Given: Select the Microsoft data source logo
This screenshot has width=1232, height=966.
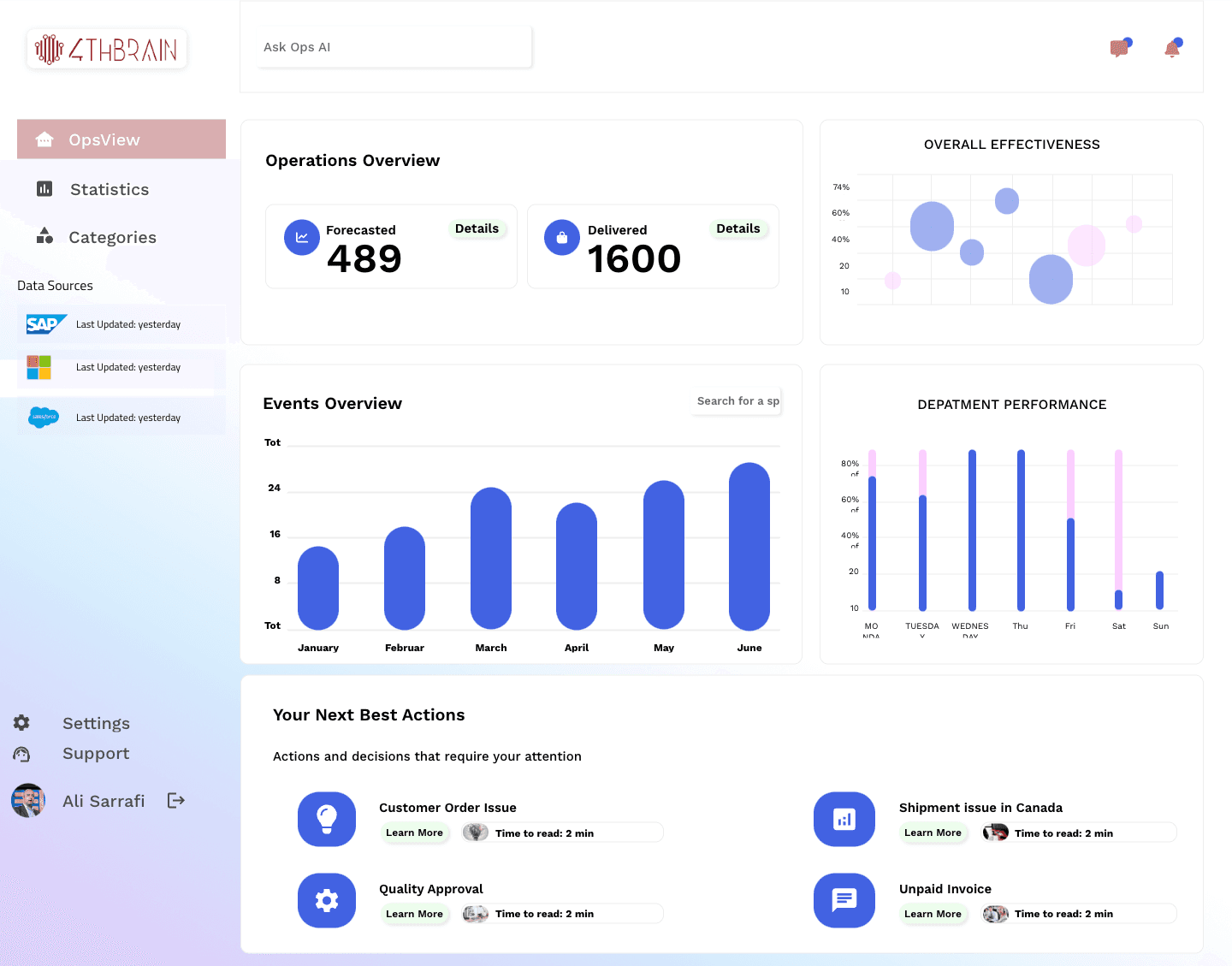Looking at the screenshot, I should 39,367.
